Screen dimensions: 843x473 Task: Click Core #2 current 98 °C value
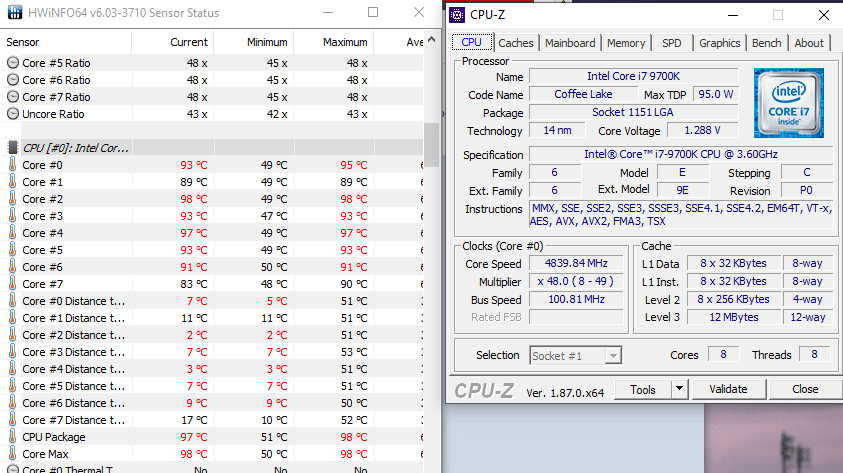(x=194, y=199)
